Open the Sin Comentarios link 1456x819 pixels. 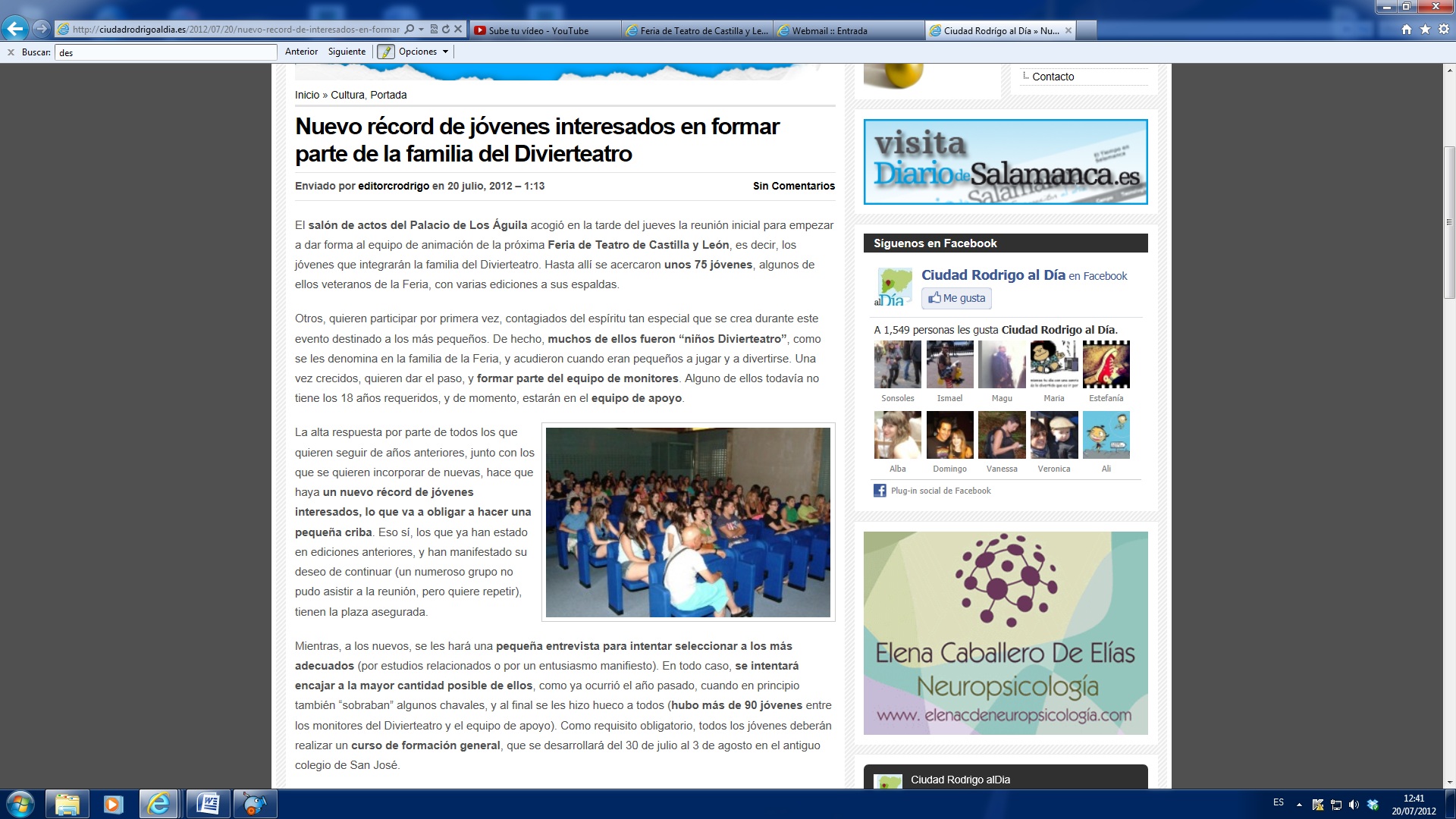(x=794, y=186)
